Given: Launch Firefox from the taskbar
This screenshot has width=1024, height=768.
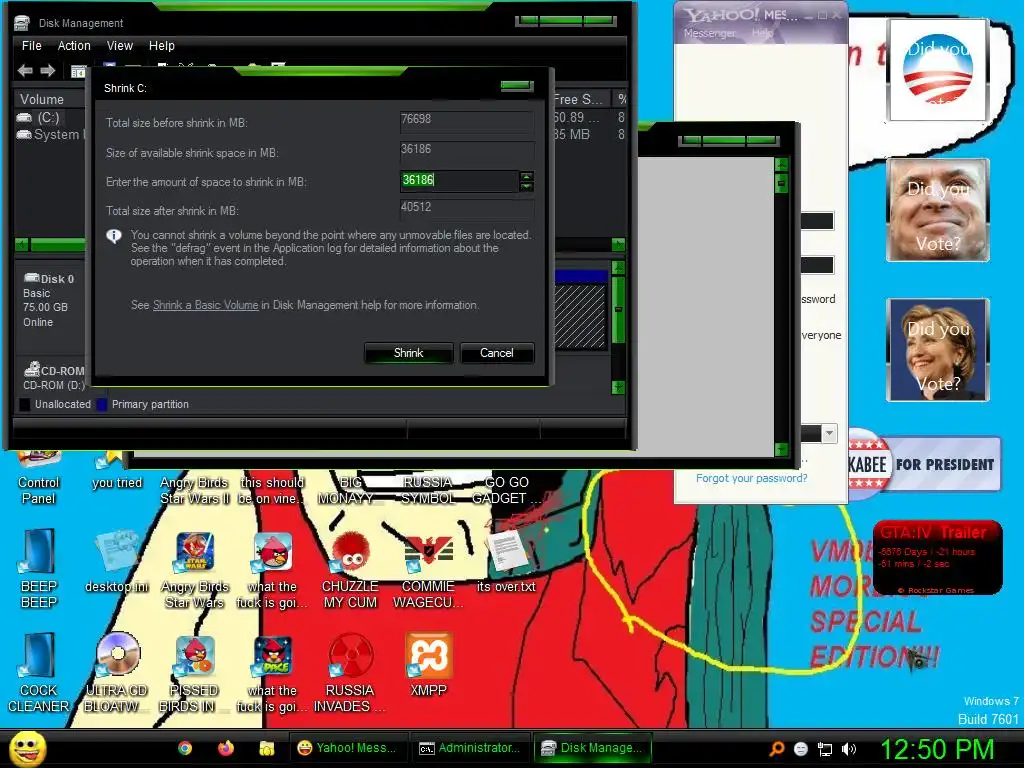Looking at the screenshot, I should coord(225,748).
